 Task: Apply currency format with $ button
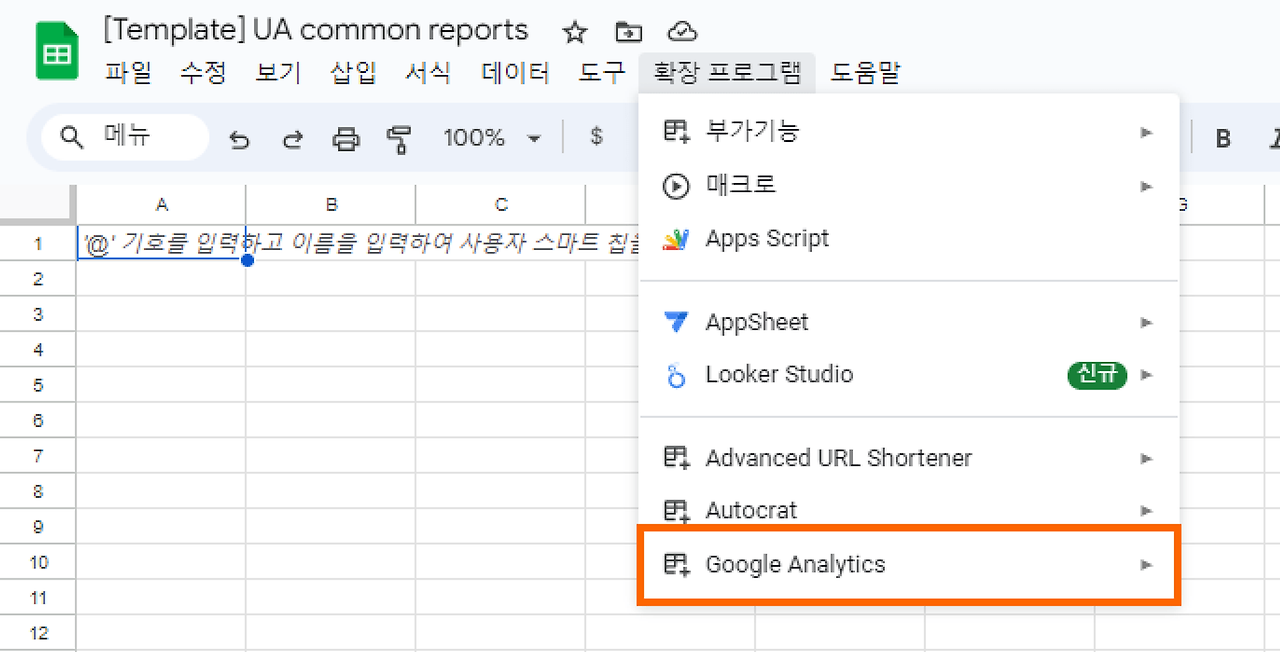[597, 137]
